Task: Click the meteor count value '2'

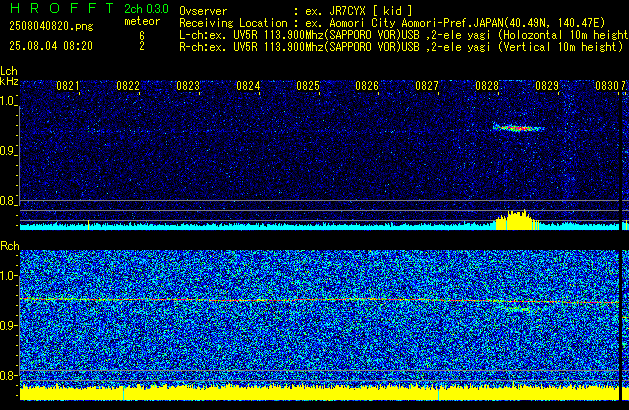Action: point(142,46)
